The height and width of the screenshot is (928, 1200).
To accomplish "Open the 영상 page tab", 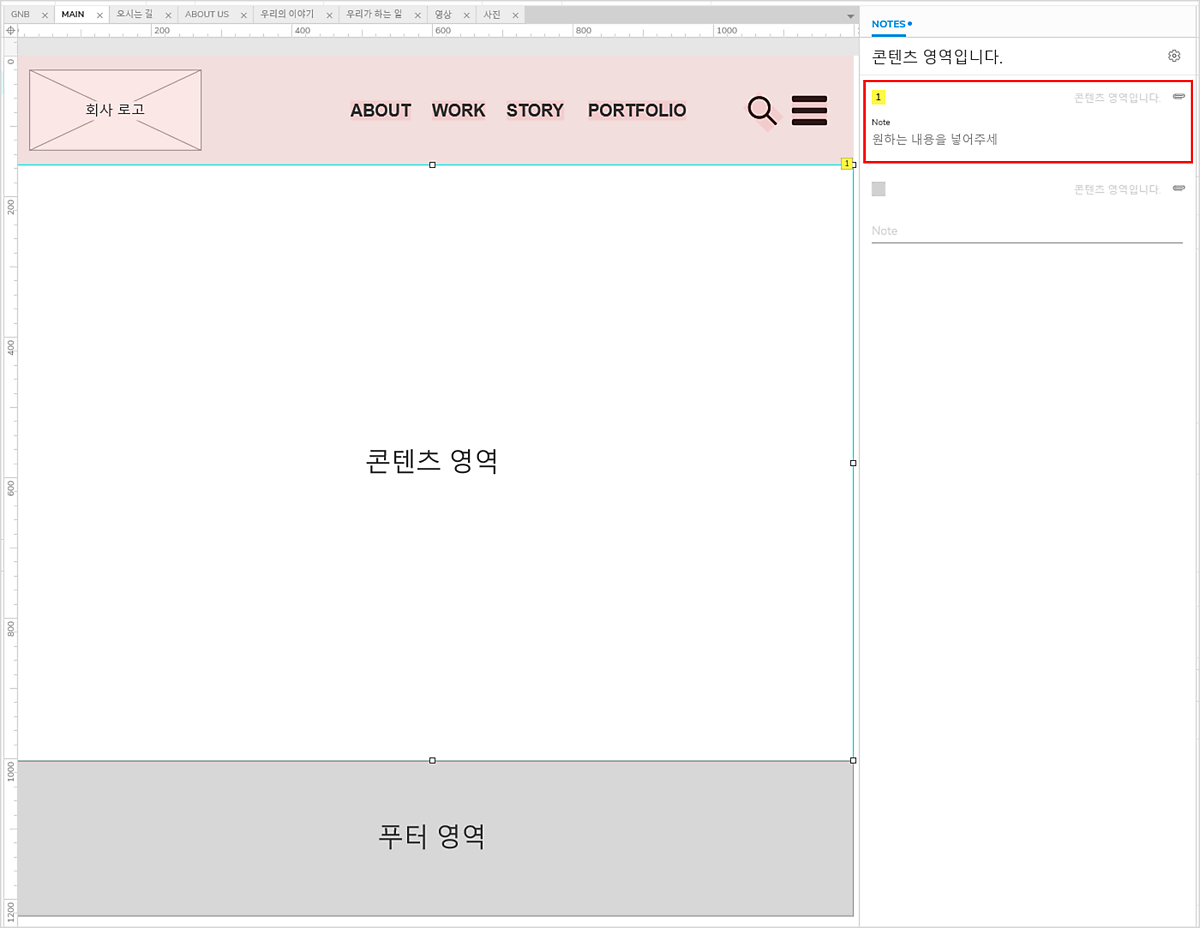I will pyautogui.click(x=443, y=15).
